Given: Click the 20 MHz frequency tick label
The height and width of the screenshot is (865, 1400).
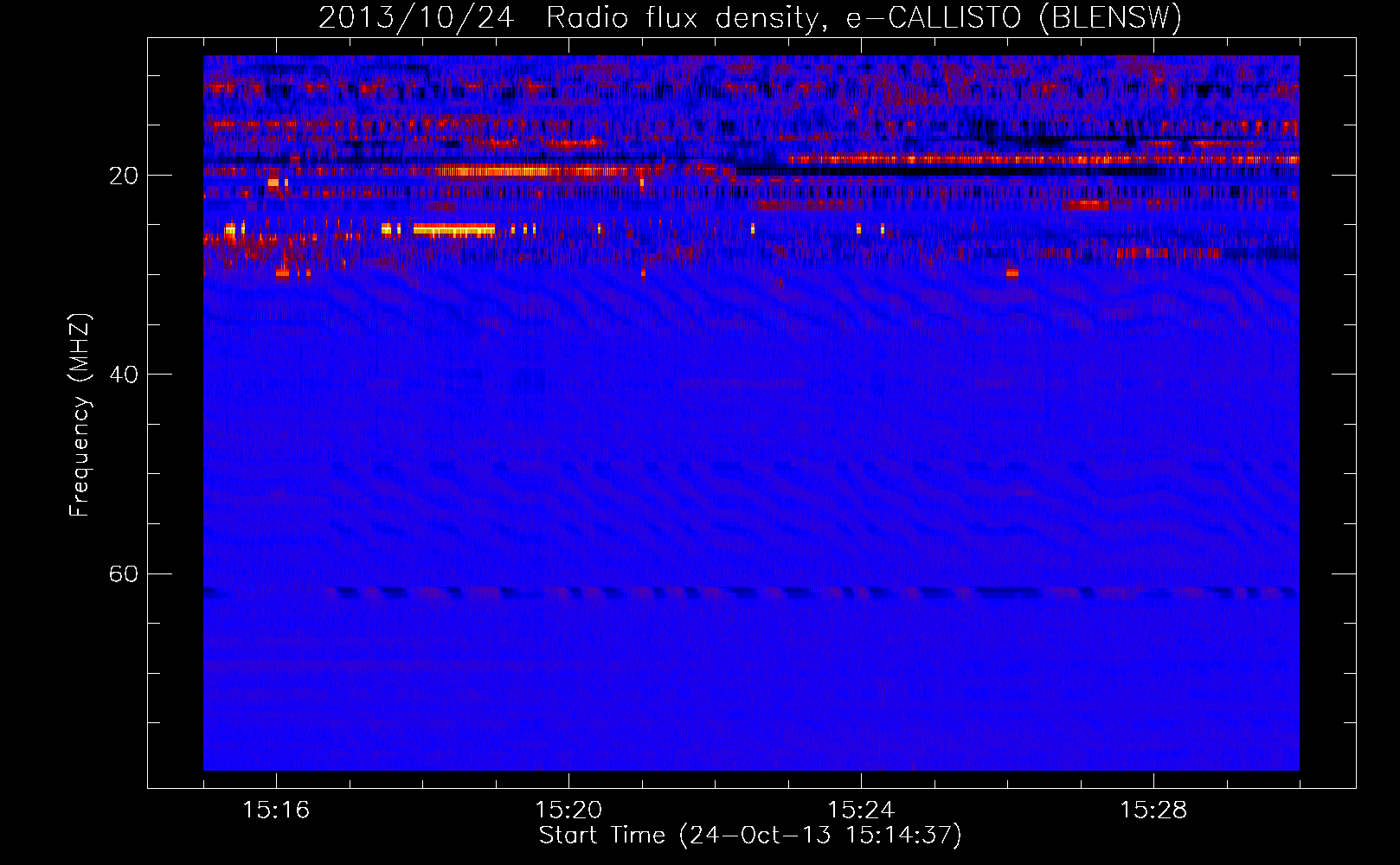Looking at the screenshot, I should click(124, 176).
